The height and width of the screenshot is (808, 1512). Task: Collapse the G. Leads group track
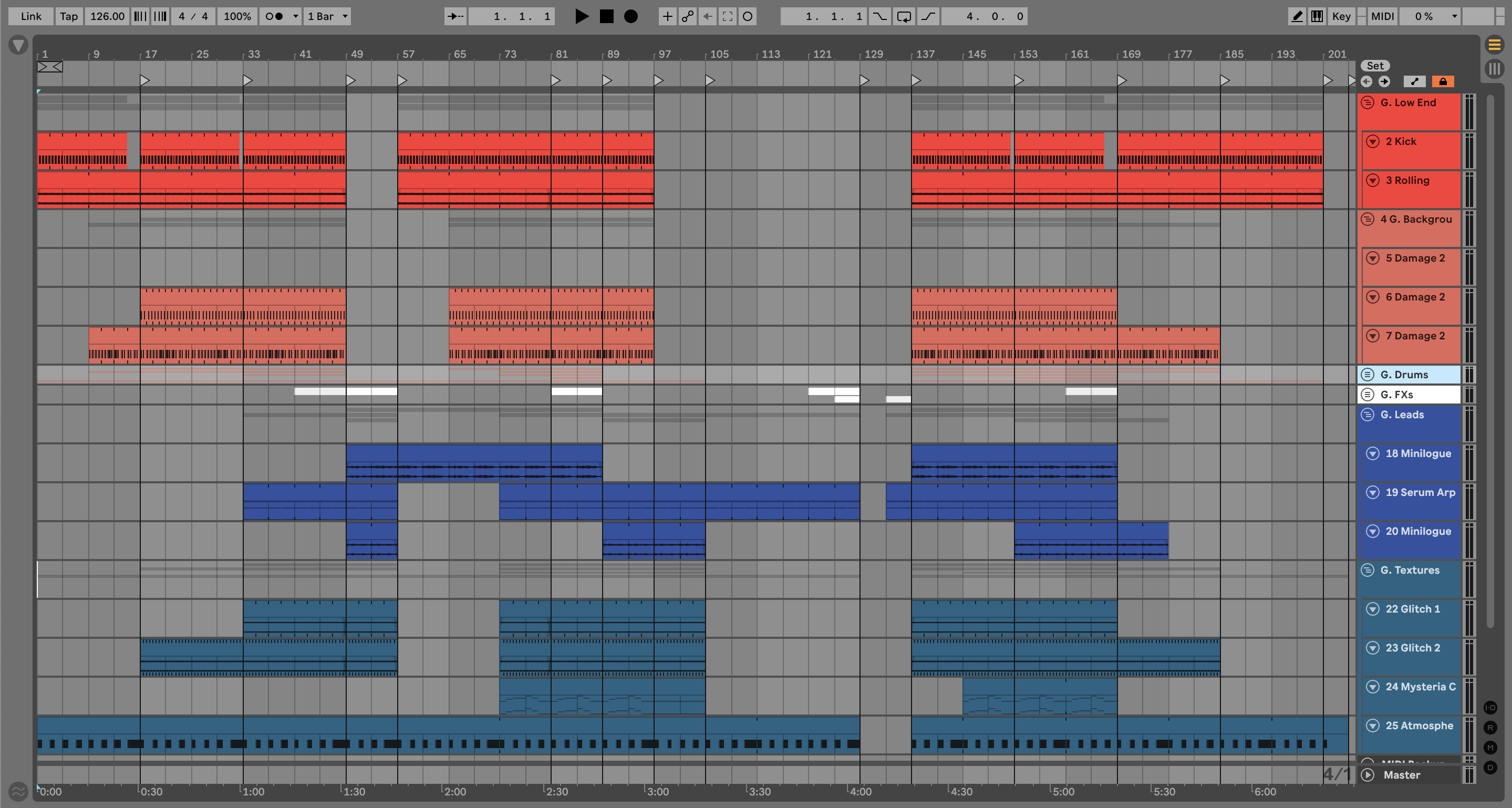[x=1368, y=415]
